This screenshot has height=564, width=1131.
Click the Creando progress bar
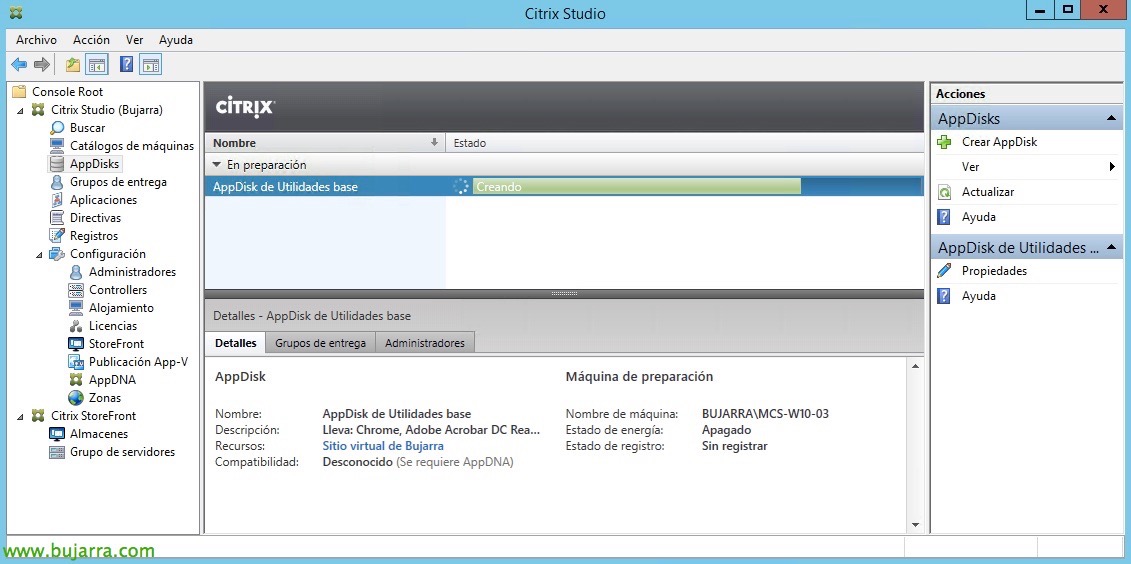click(x=636, y=187)
